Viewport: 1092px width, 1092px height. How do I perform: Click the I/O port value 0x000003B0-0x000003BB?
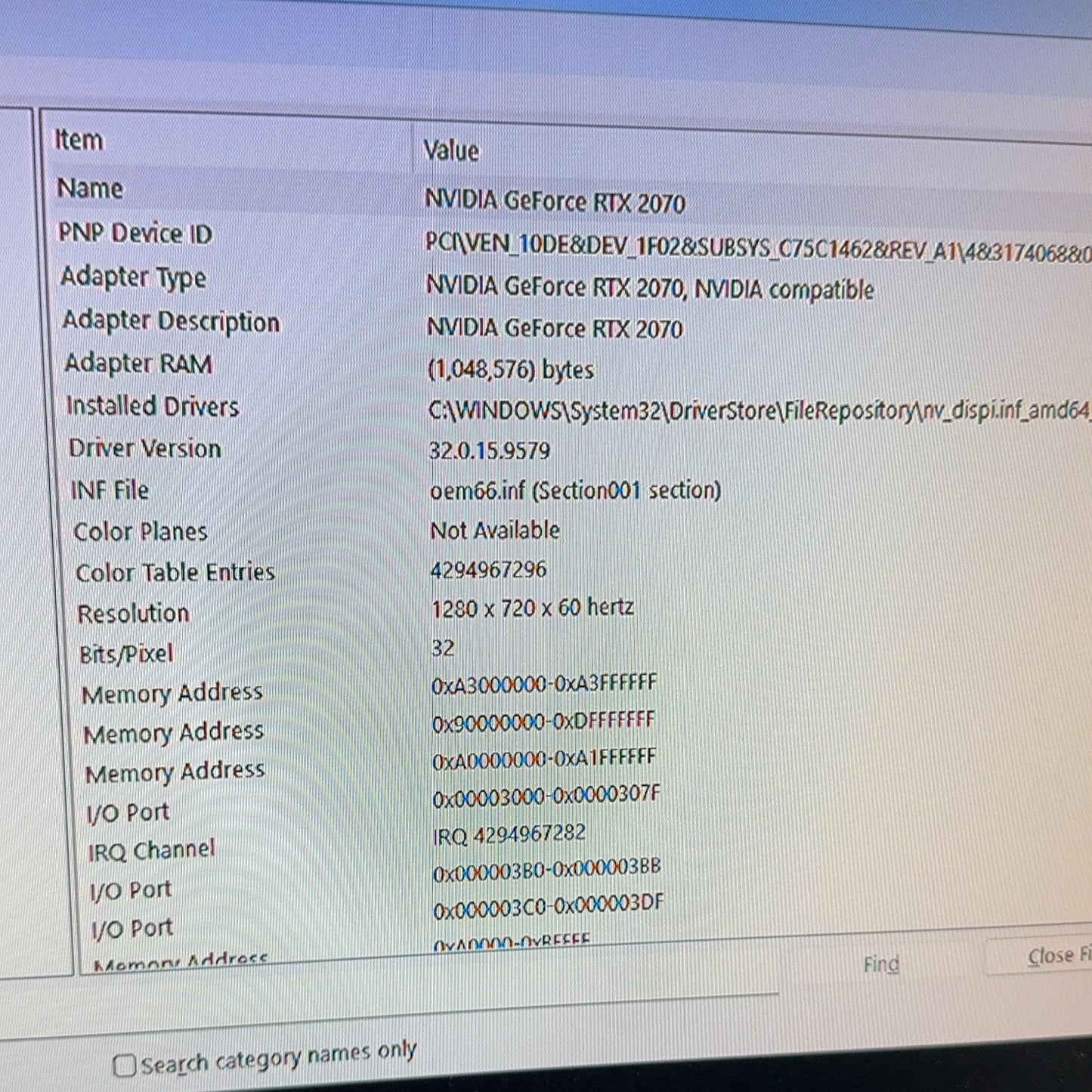point(547,869)
